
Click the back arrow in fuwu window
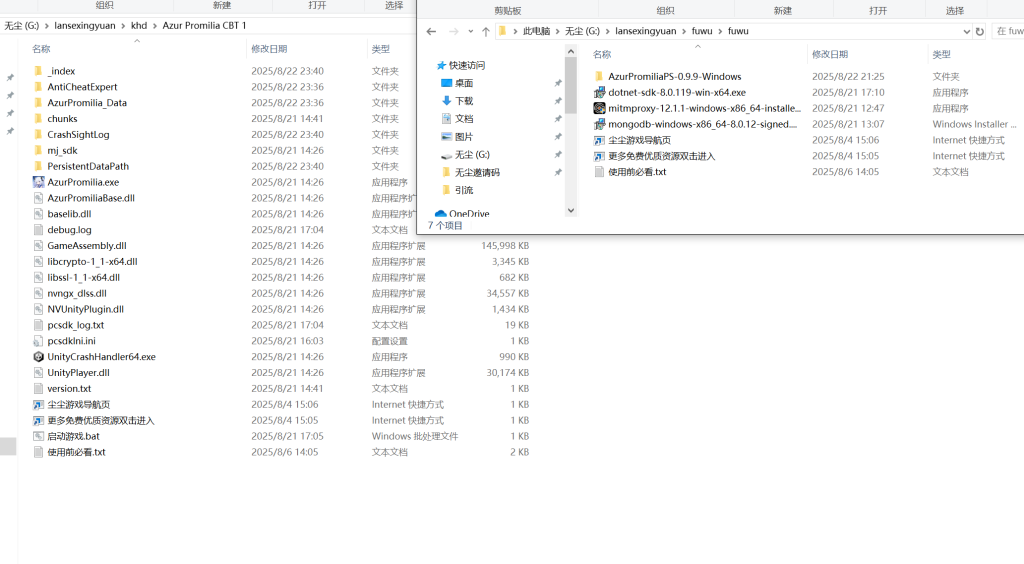tap(431, 31)
